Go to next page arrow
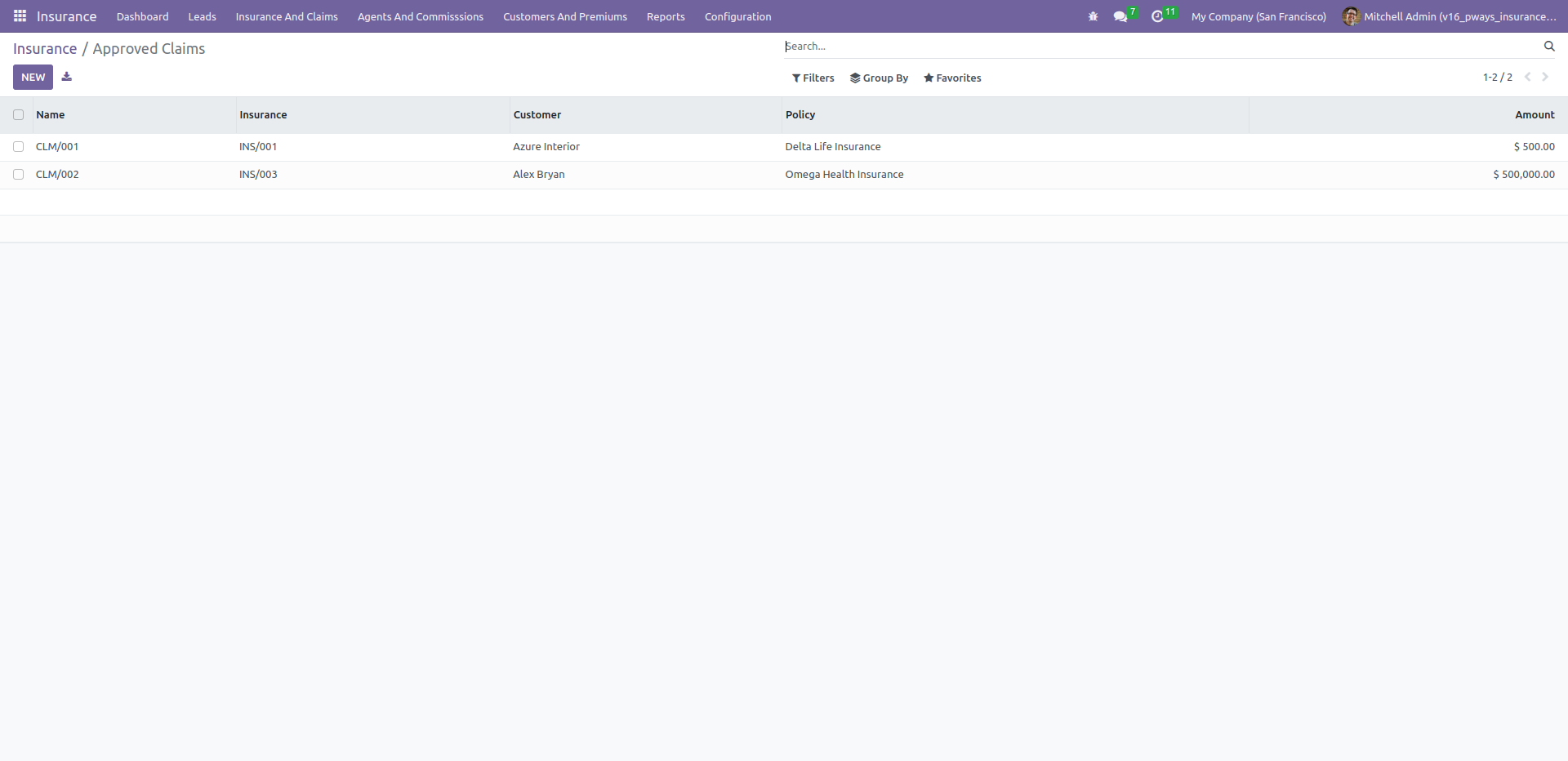Viewport: 1568px width, 761px height. (1545, 77)
